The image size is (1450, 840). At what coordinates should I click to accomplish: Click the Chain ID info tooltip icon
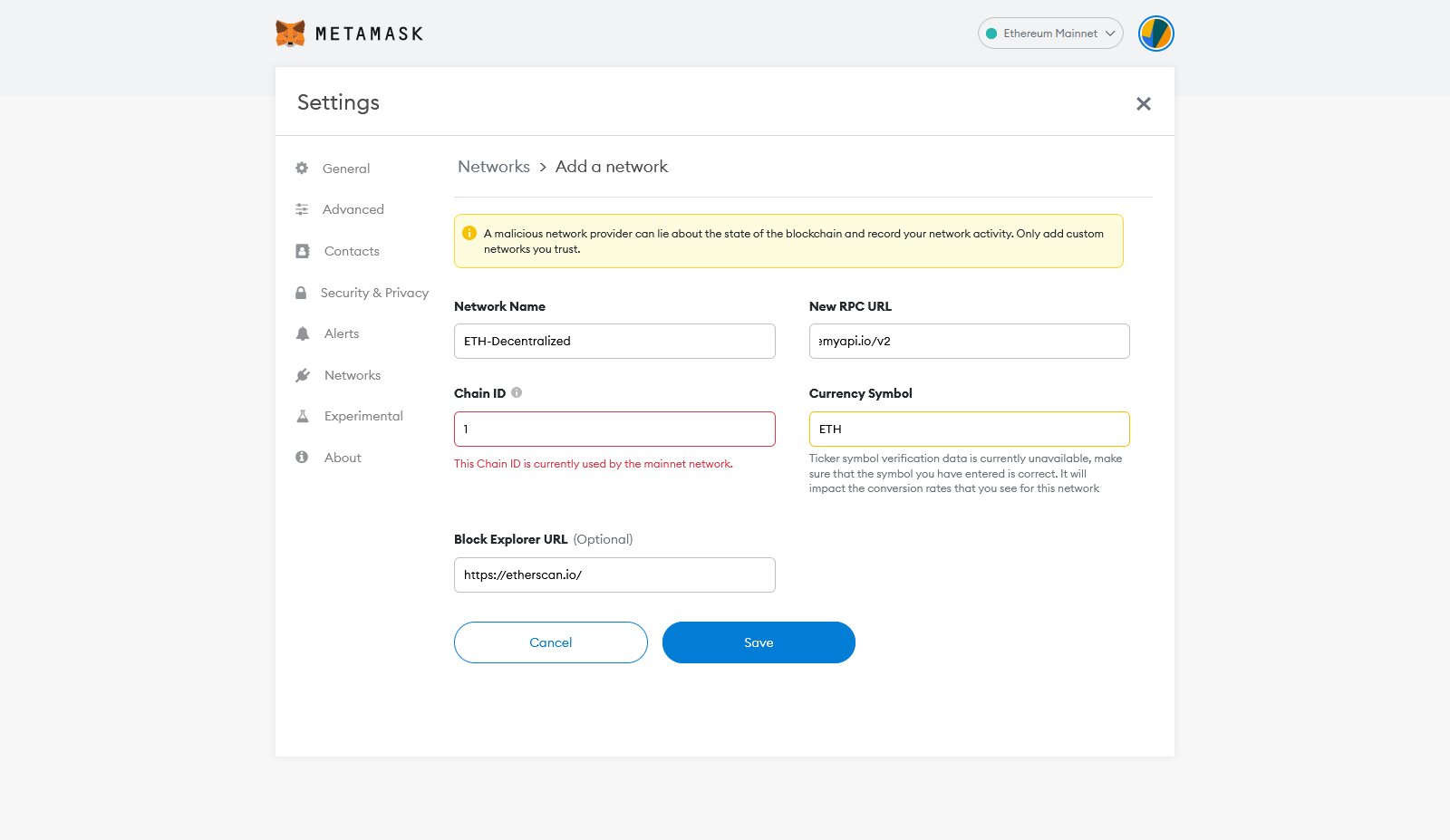pyautogui.click(x=517, y=392)
